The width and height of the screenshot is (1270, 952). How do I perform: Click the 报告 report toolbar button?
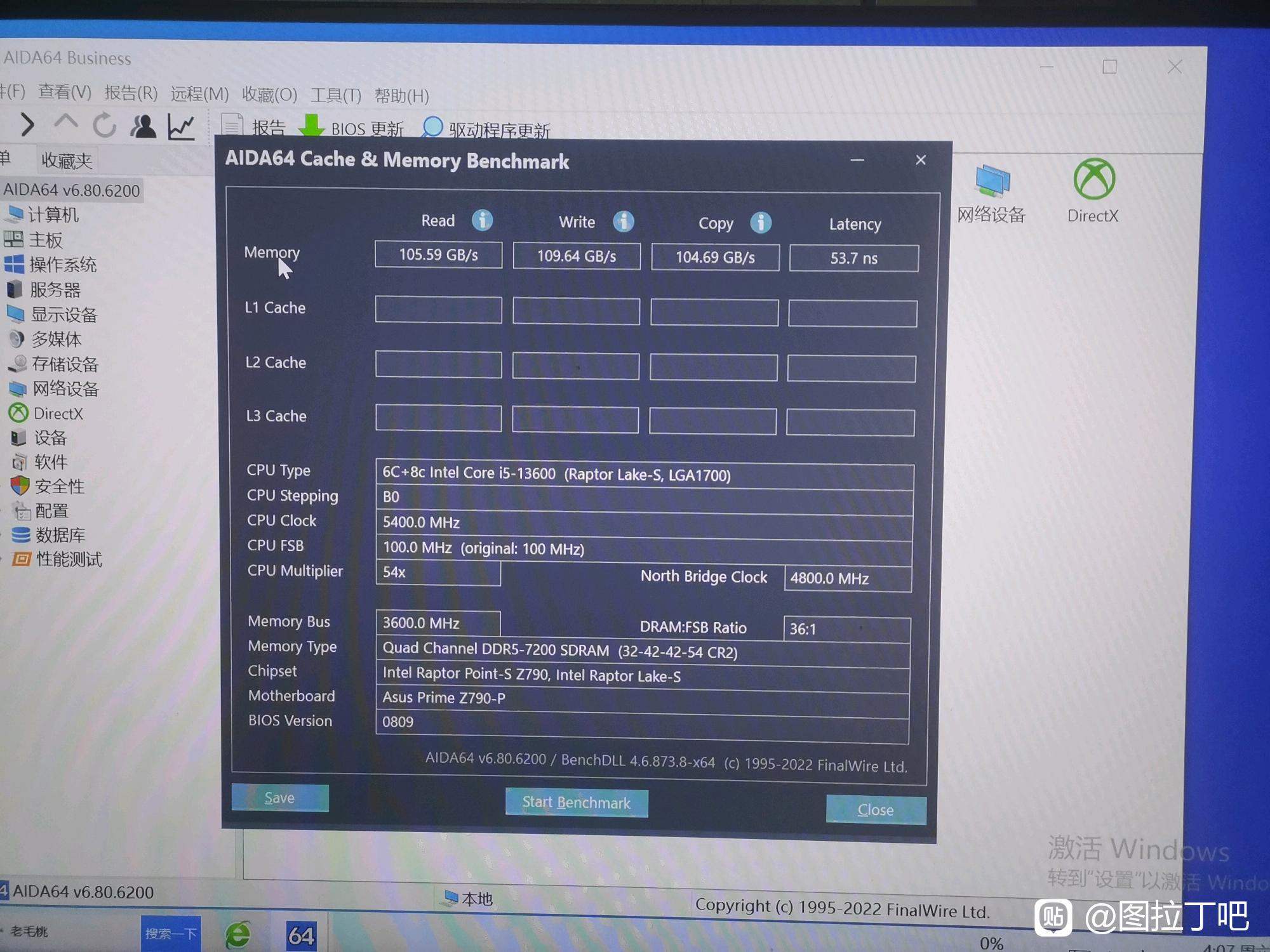(253, 127)
